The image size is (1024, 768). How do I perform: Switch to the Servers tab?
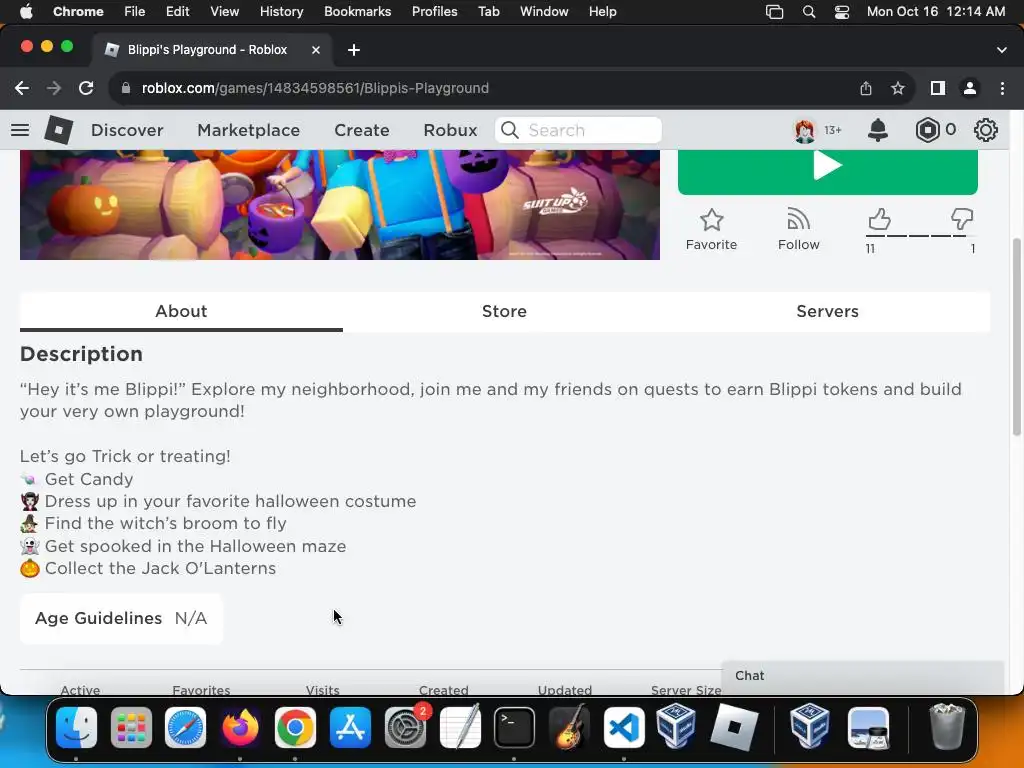click(x=827, y=312)
